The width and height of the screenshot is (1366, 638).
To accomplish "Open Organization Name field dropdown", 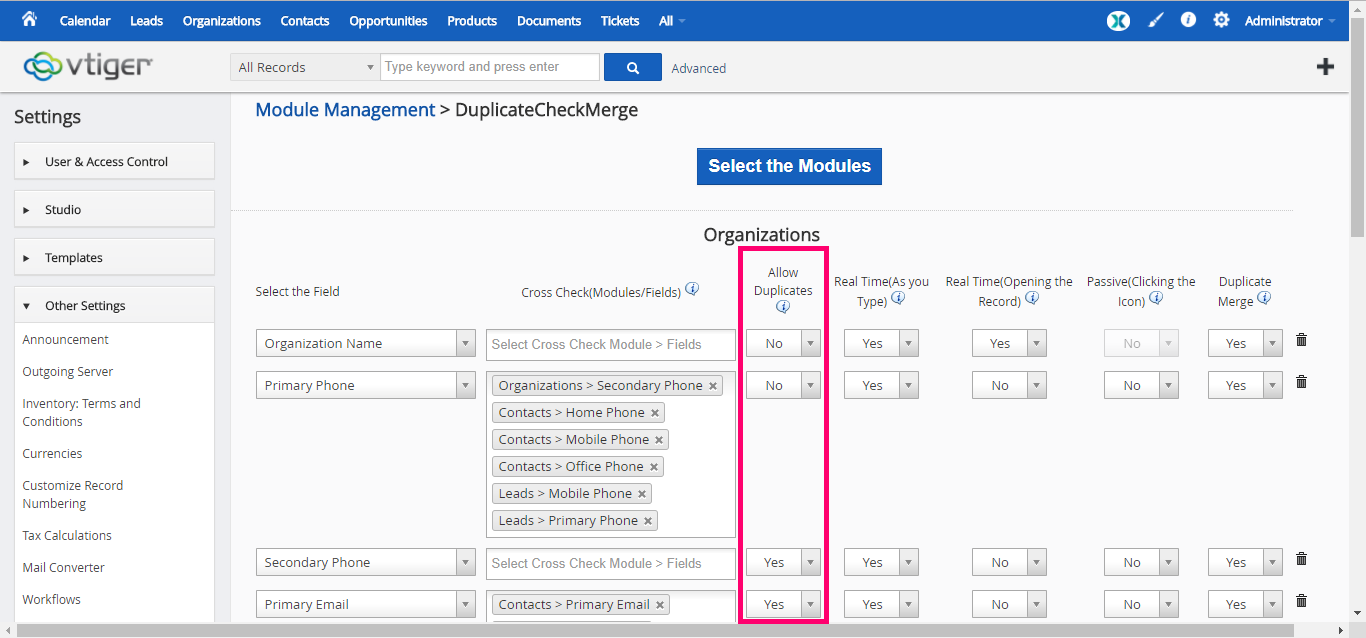I will 366,343.
